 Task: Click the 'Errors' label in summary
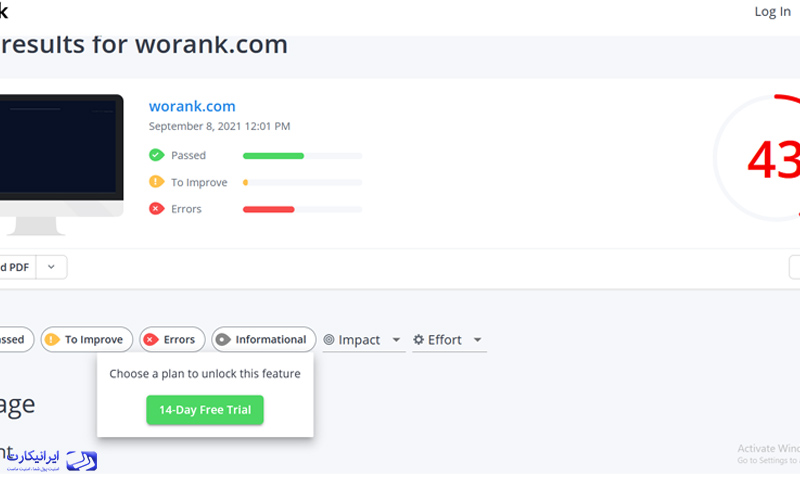click(186, 209)
